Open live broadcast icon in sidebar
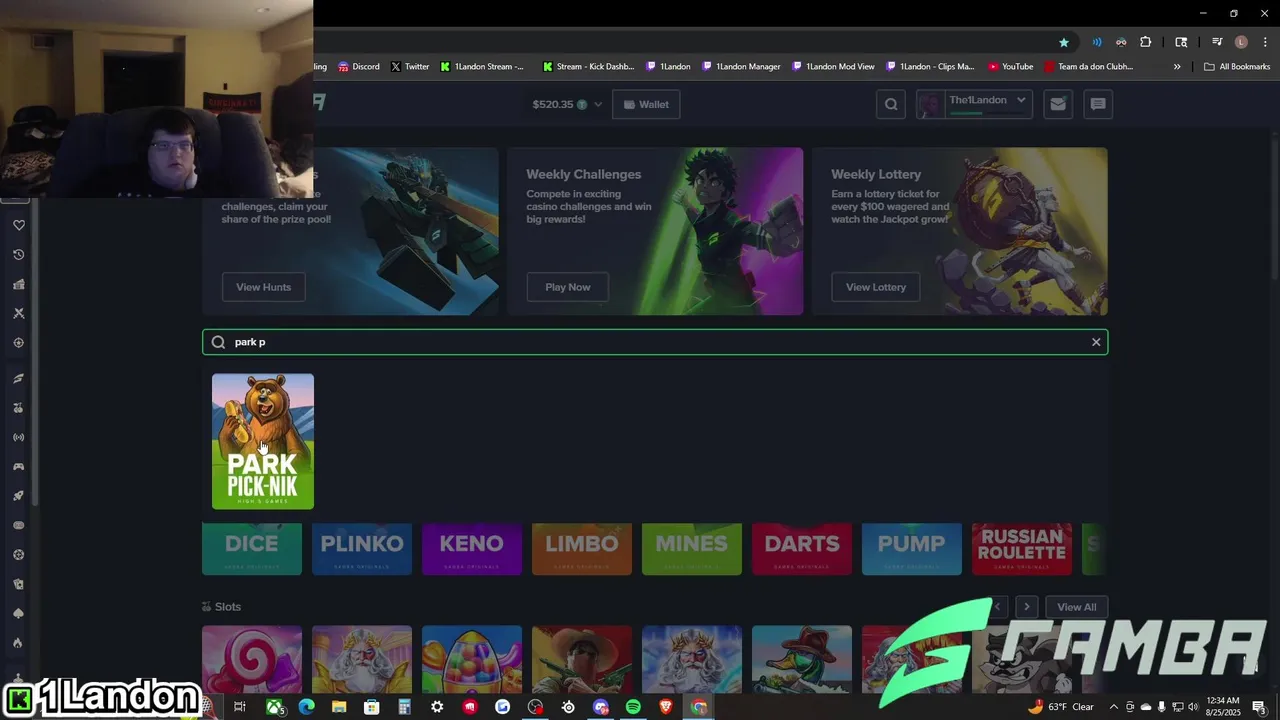1280x720 pixels. [x=18, y=437]
